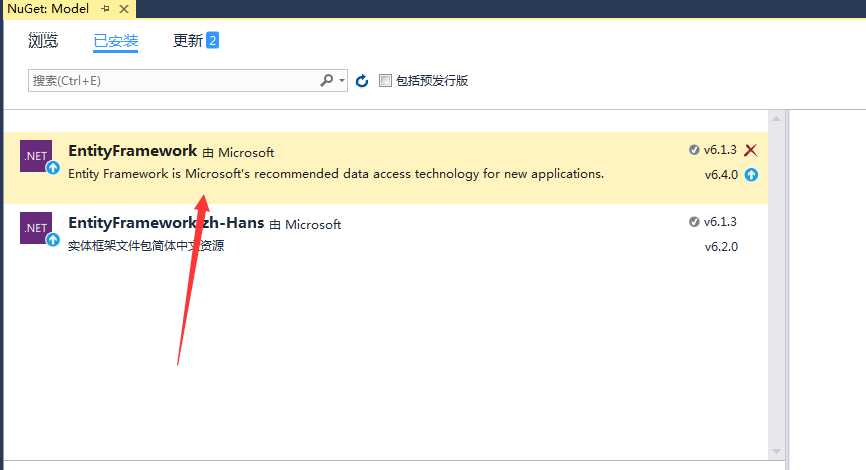Viewport: 866px width, 470px height.
Task: Uninstall EntityFramework with the red X
Action: [x=751, y=150]
